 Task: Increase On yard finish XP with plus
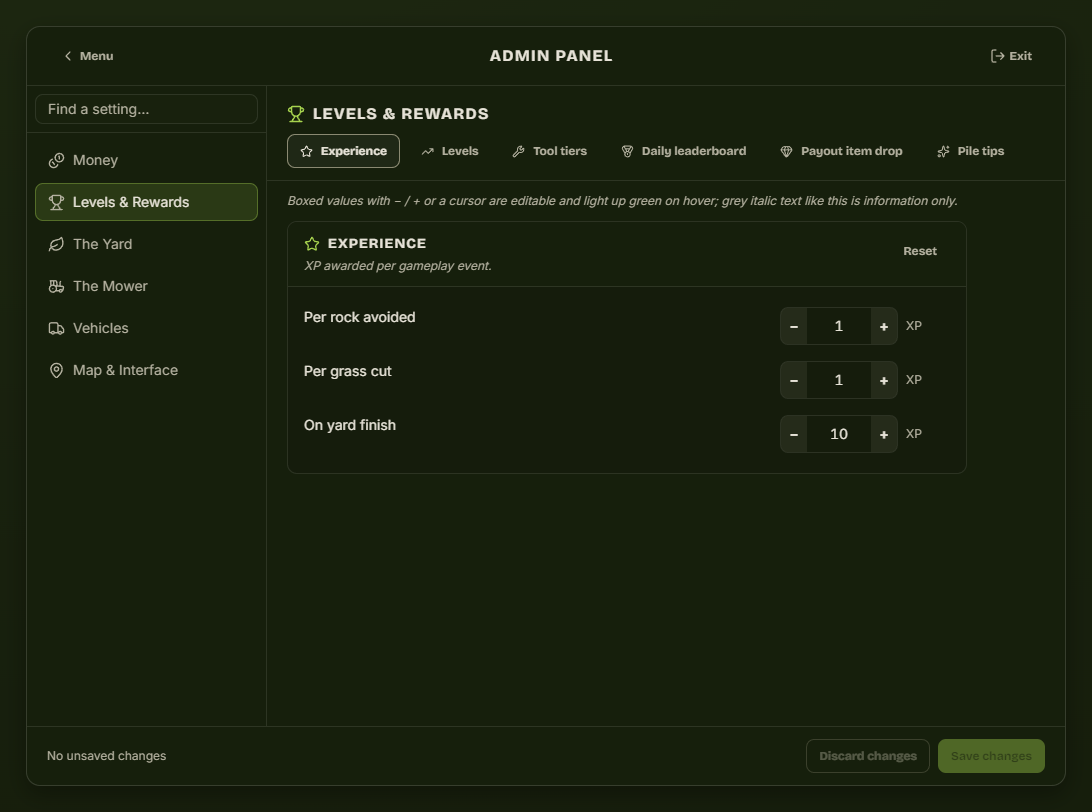884,435
